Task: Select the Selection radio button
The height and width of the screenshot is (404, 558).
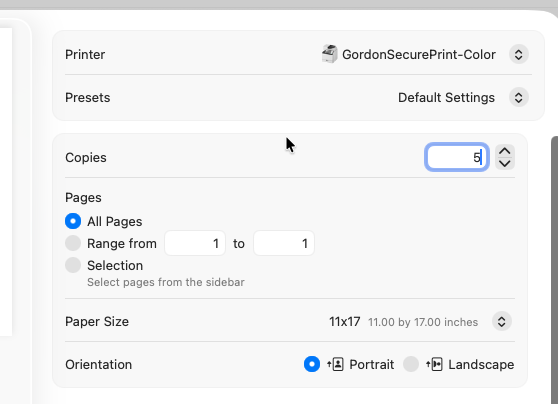Action: pyautogui.click(x=73, y=265)
